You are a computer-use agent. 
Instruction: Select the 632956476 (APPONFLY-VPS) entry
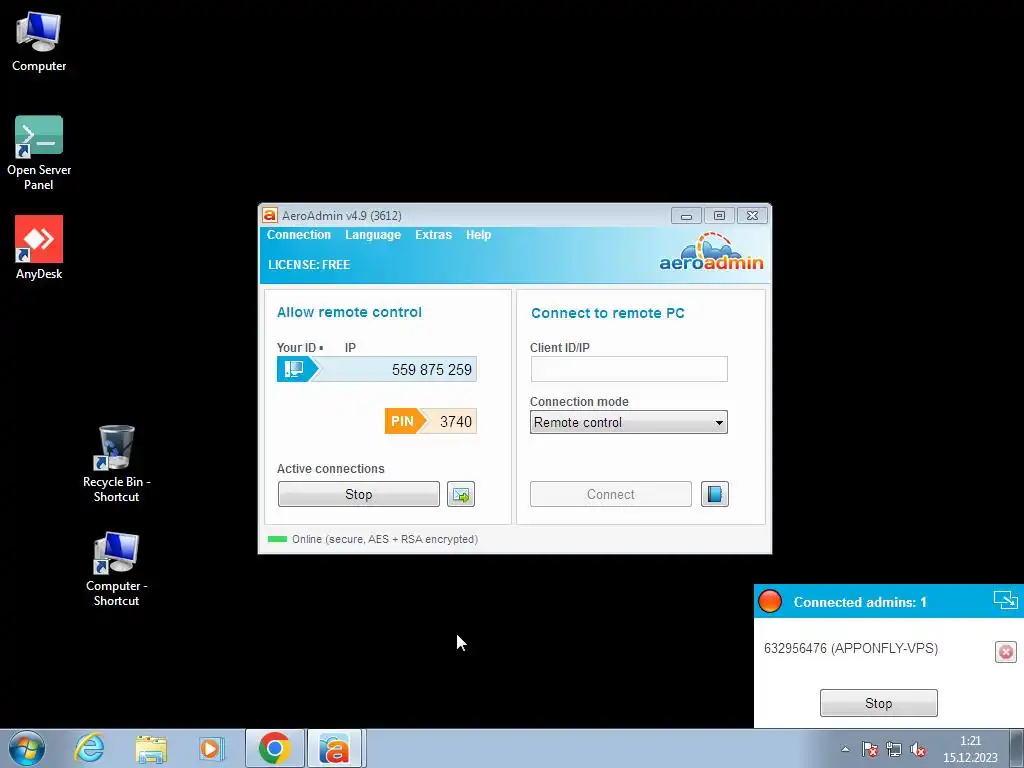click(850, 648)
